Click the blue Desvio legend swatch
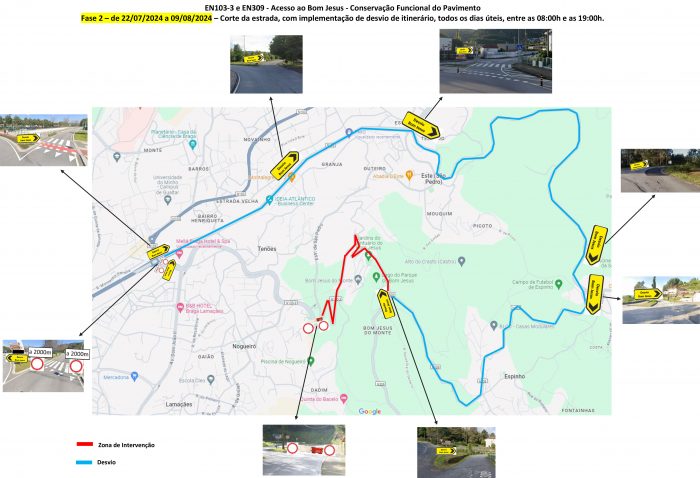This screenshot has width=700, height=478. (x=86, y=462)
